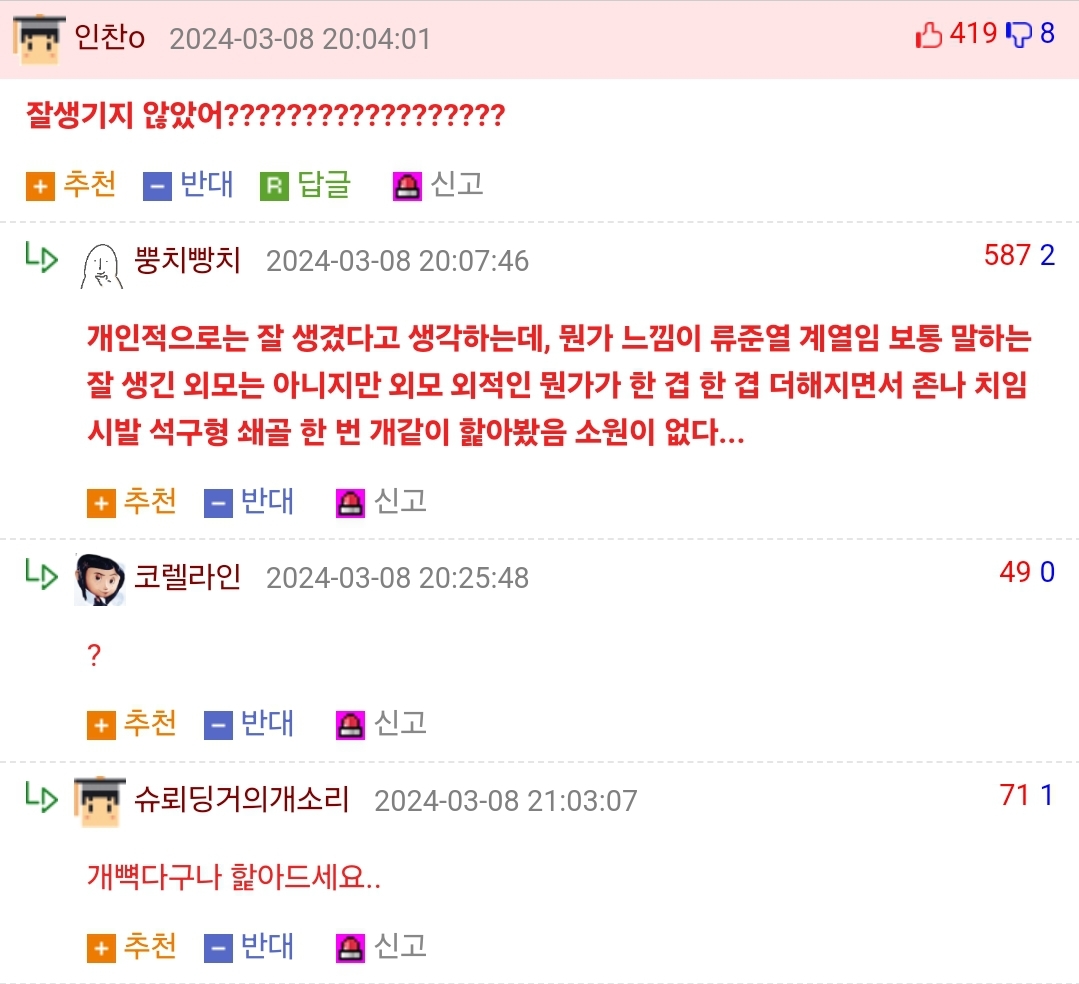Screen dimensions: 1079x984
Task: Open 뿡치빵치 username link
Action: [x=187, y=260]
